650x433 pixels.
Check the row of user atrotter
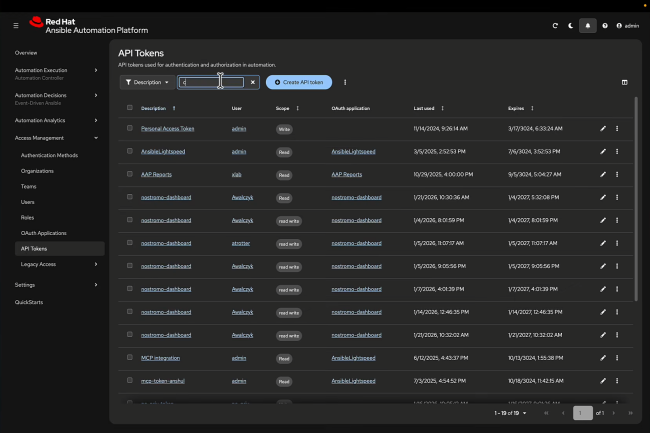click(130, 243)
